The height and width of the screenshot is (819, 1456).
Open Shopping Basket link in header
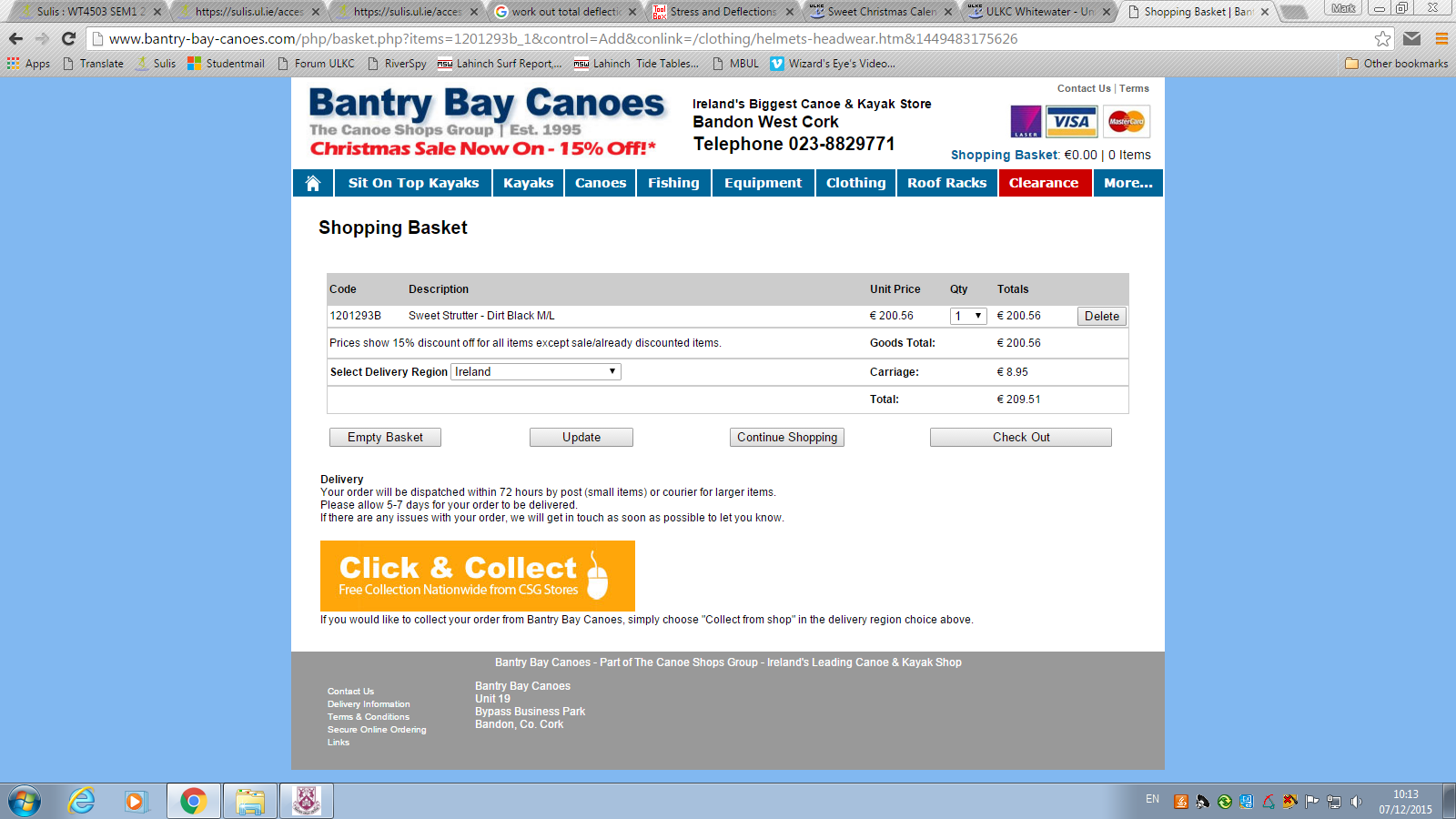tap(1004, 155)
